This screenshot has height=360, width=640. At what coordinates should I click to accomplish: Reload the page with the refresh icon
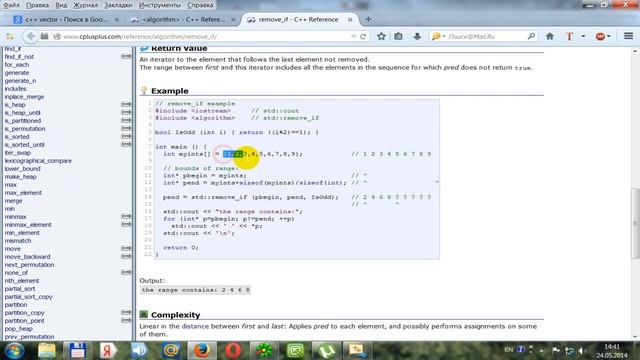[363, 36]
